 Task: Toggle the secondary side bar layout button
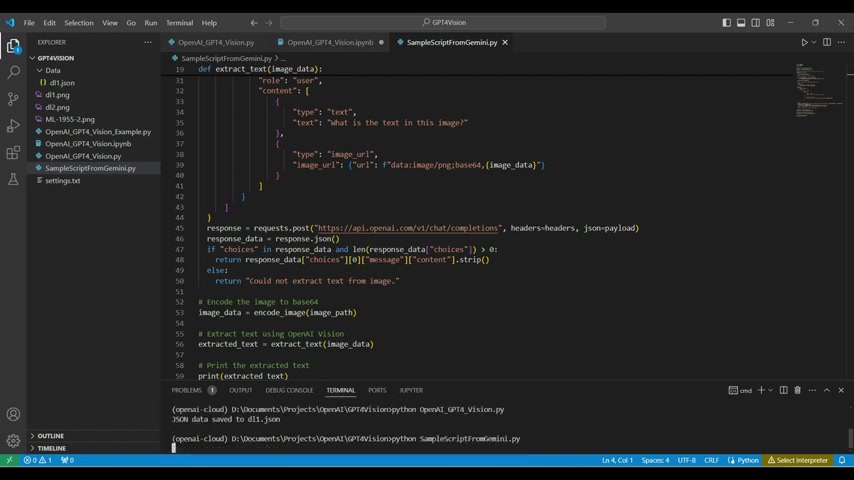pos(756,23)
